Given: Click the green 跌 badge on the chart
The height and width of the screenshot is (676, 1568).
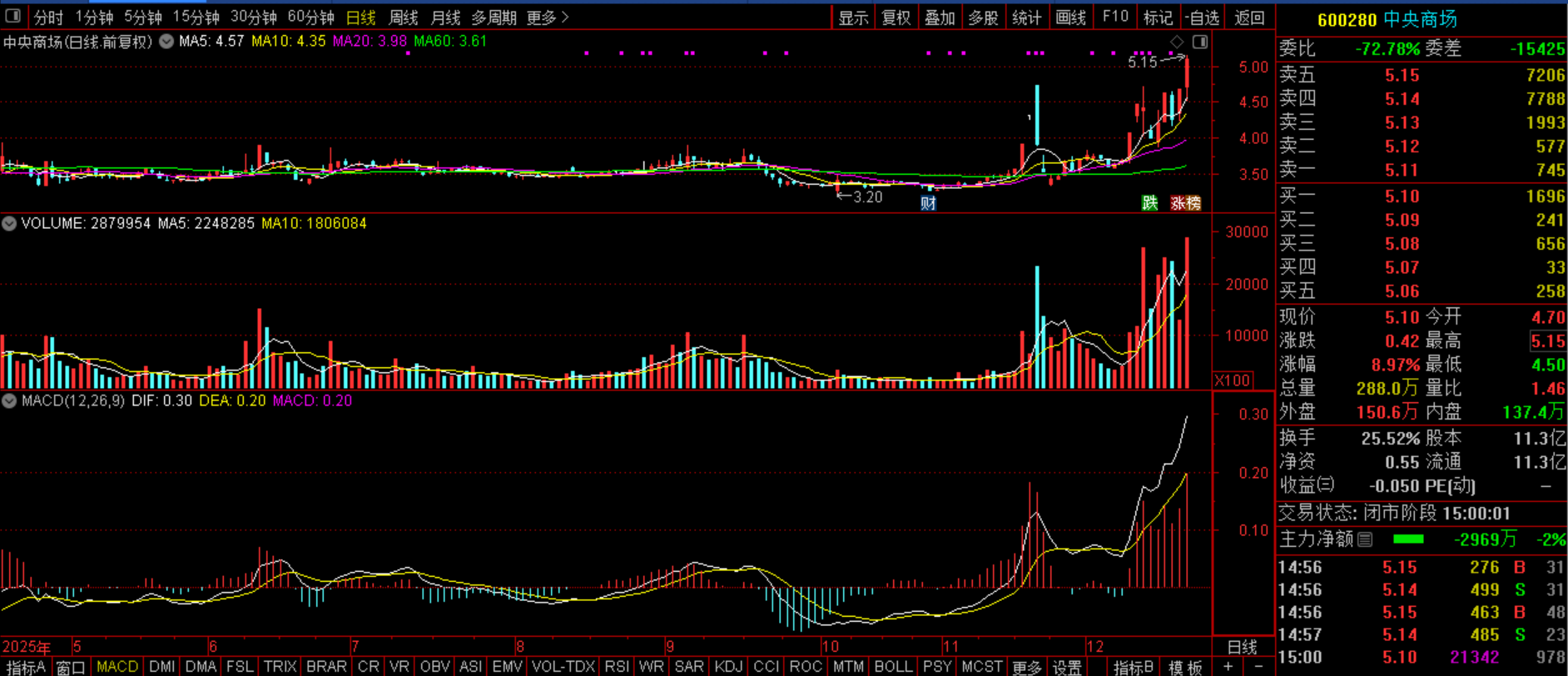Looking at the screenshot, I should (1149, 202).
